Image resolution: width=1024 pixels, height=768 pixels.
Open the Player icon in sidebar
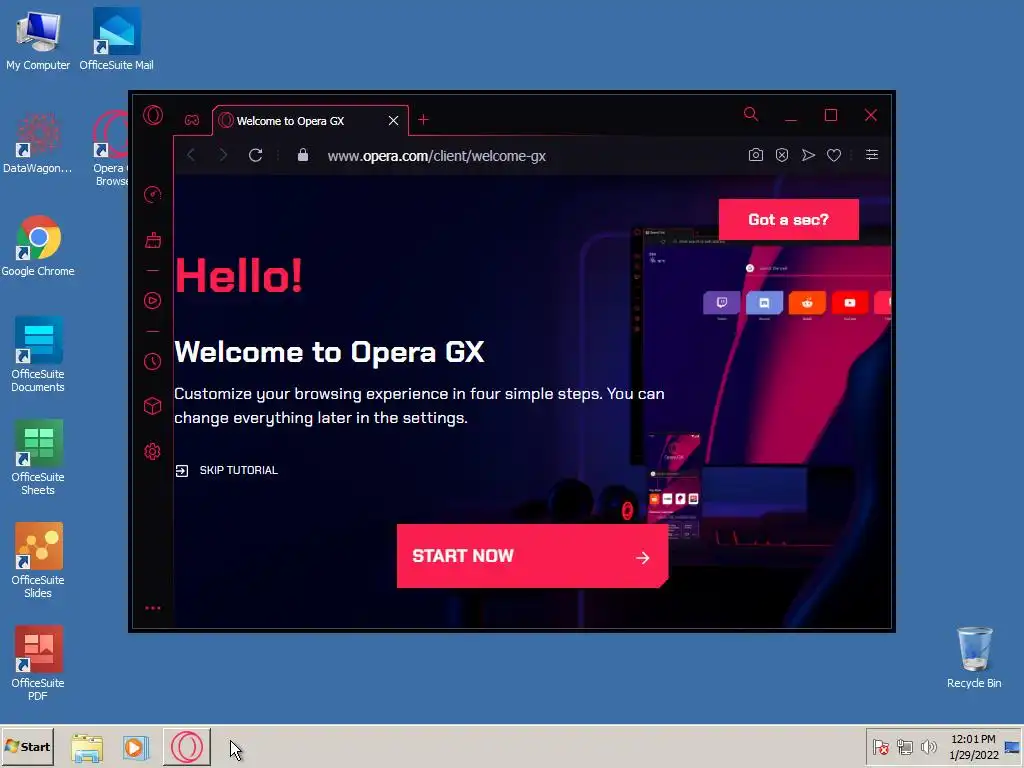152,300
